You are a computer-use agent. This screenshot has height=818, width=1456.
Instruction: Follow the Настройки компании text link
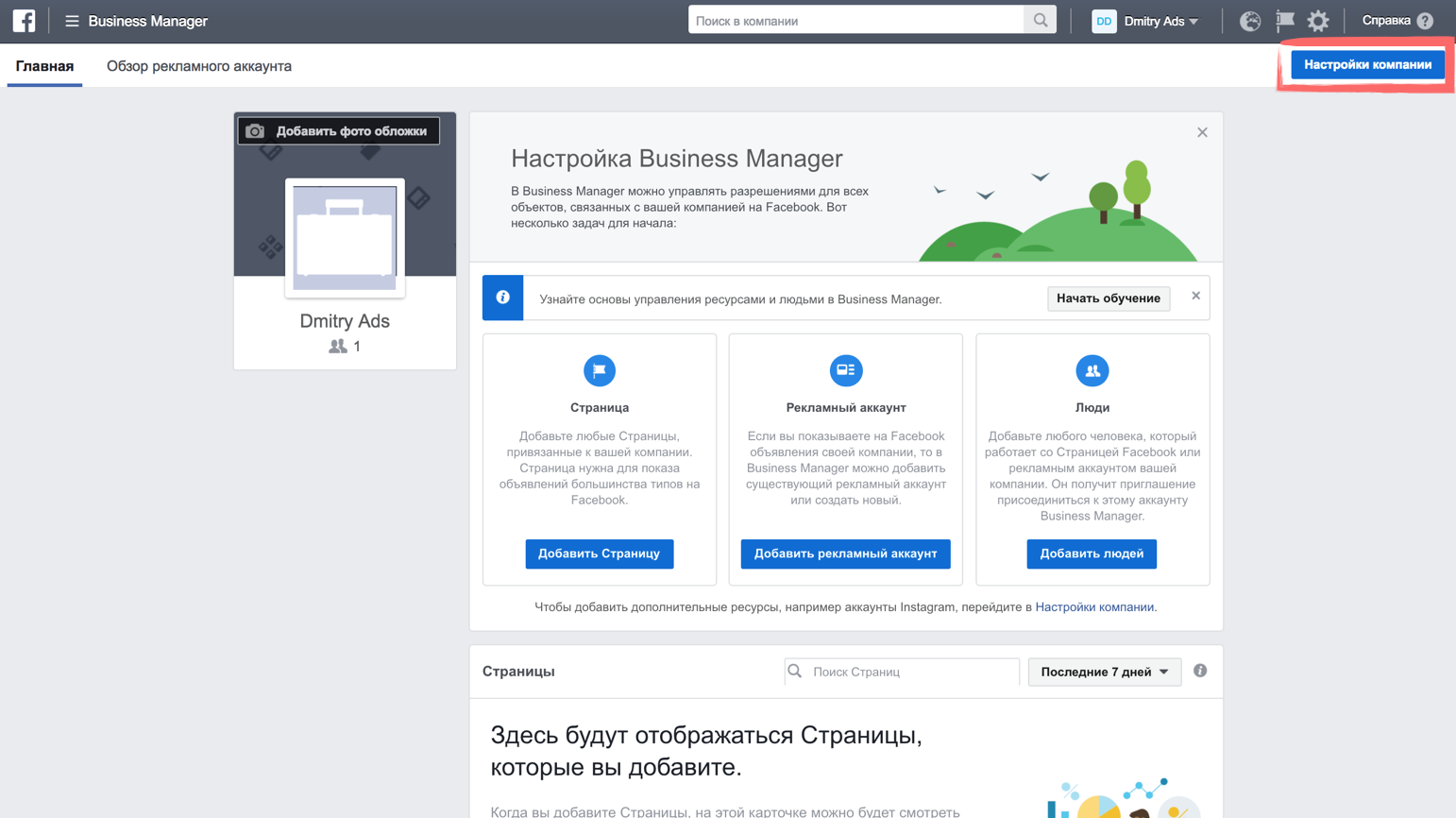point(1094,607)
